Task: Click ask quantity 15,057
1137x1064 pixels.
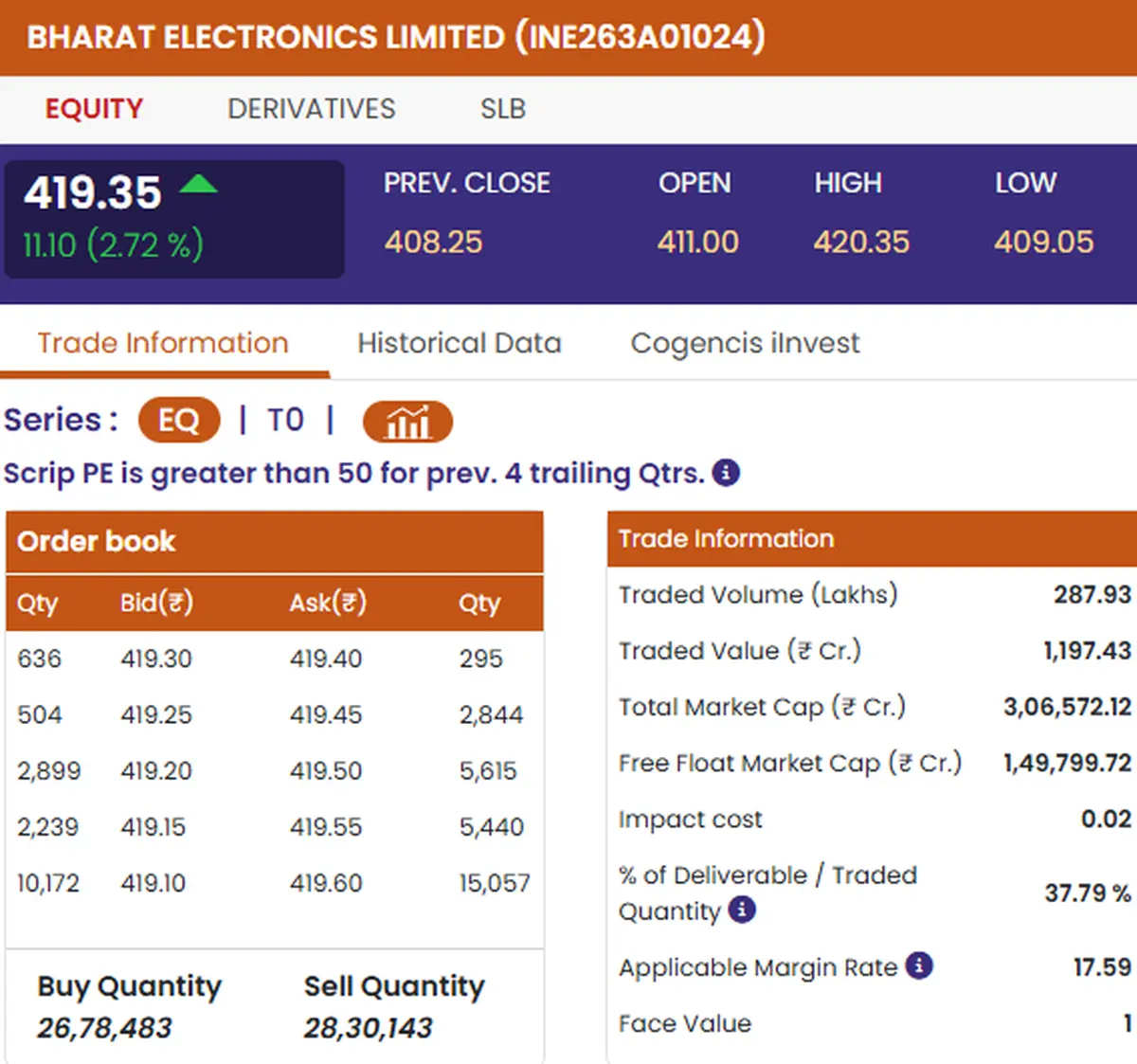Action: point(495,884)
